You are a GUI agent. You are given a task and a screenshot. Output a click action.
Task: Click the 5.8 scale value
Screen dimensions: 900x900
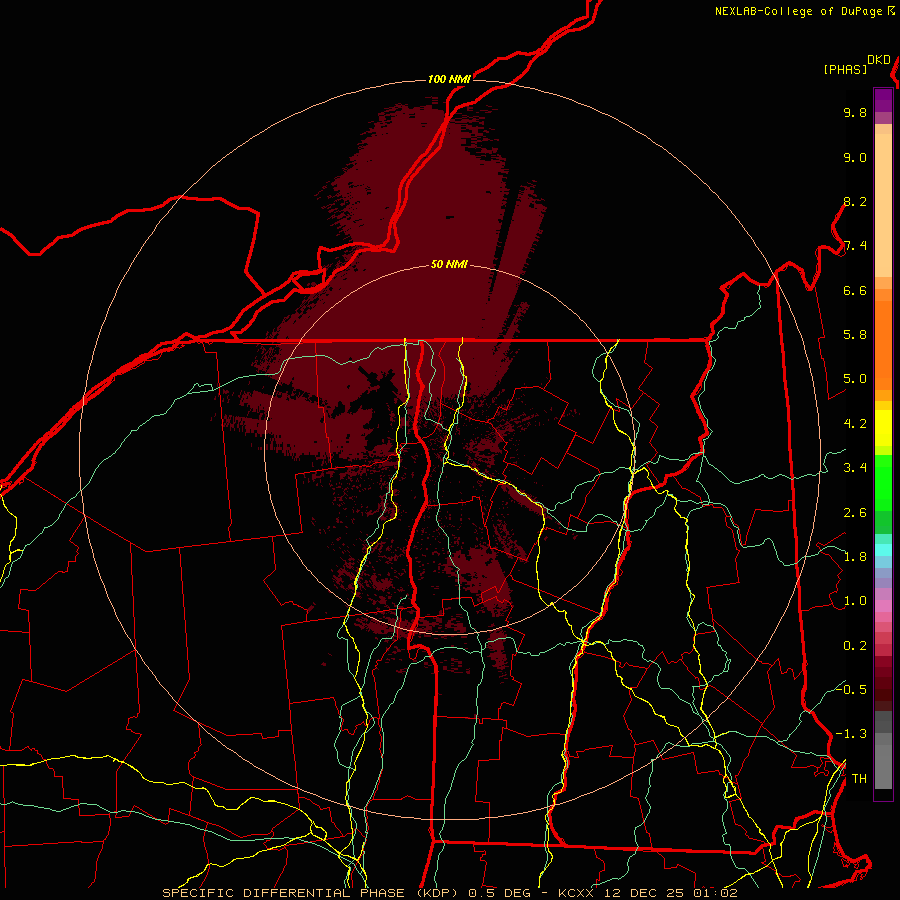click(x=855, y=335)
